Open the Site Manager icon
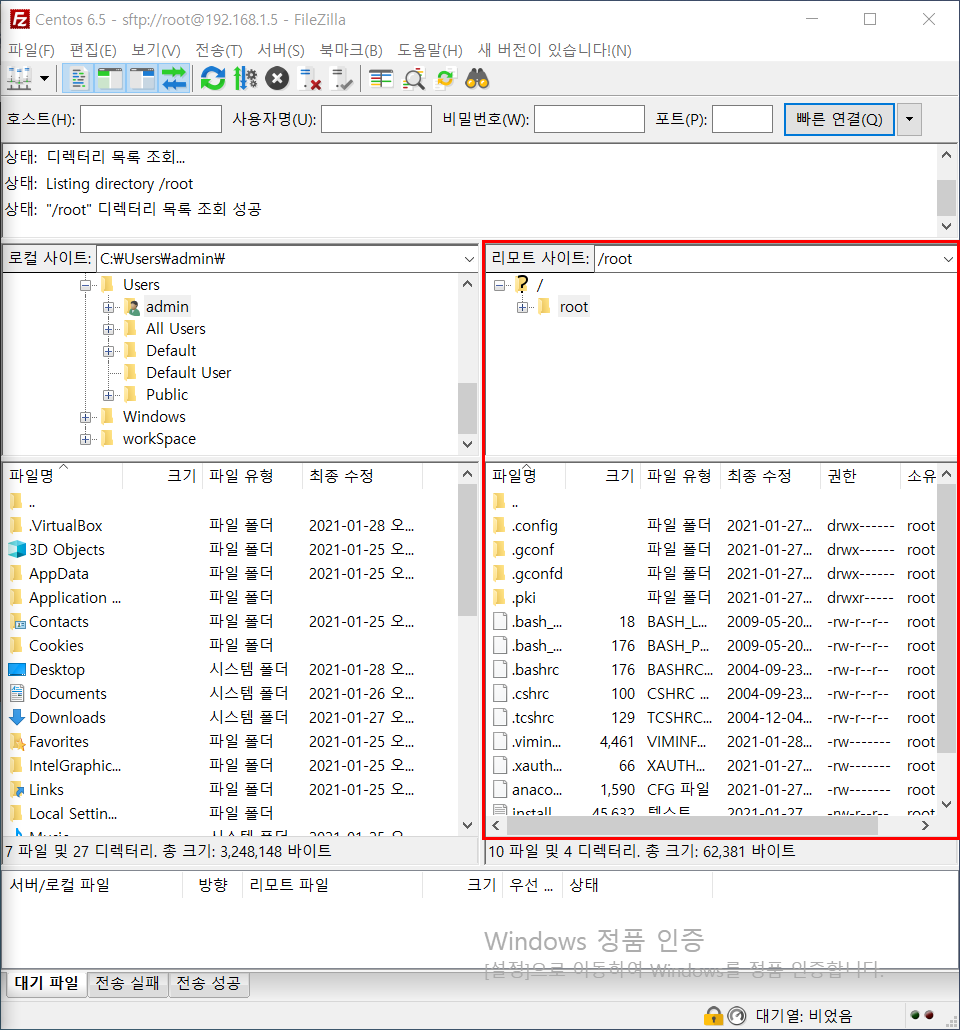This screenshot has height=1030, width=960. [19, 79]
